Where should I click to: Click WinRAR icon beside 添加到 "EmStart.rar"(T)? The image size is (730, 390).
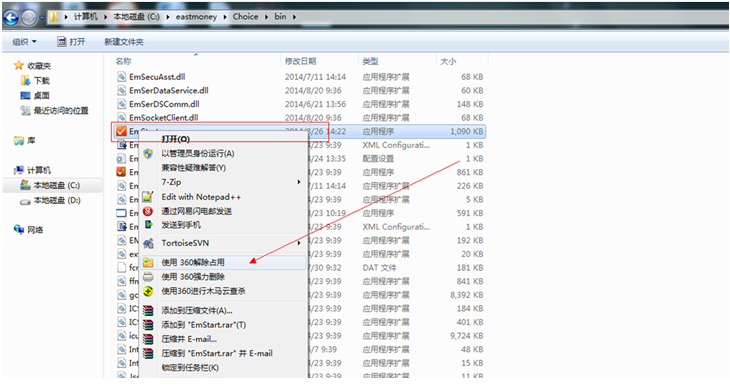pos(148,324)
